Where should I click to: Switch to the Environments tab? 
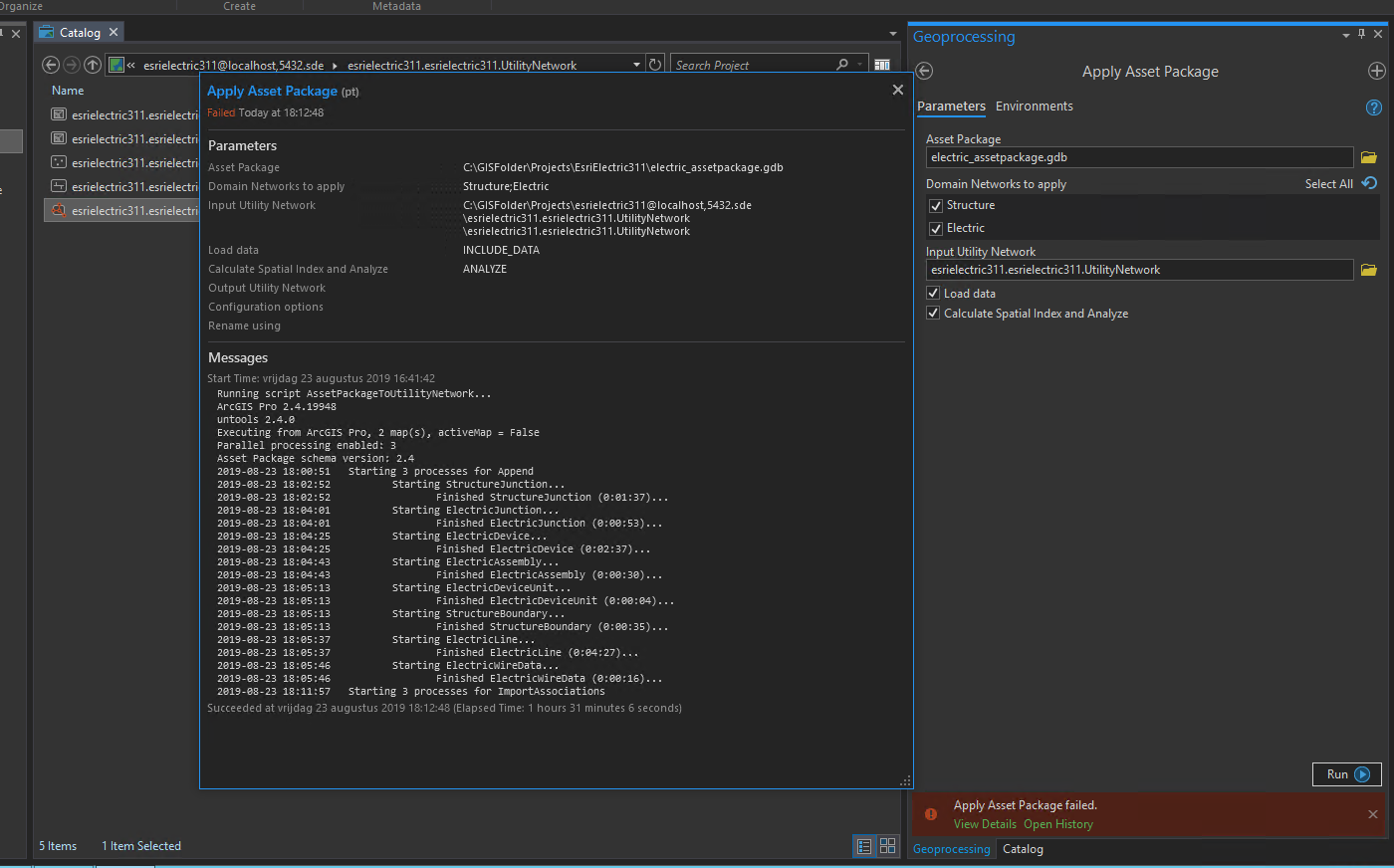[1035, 107]
